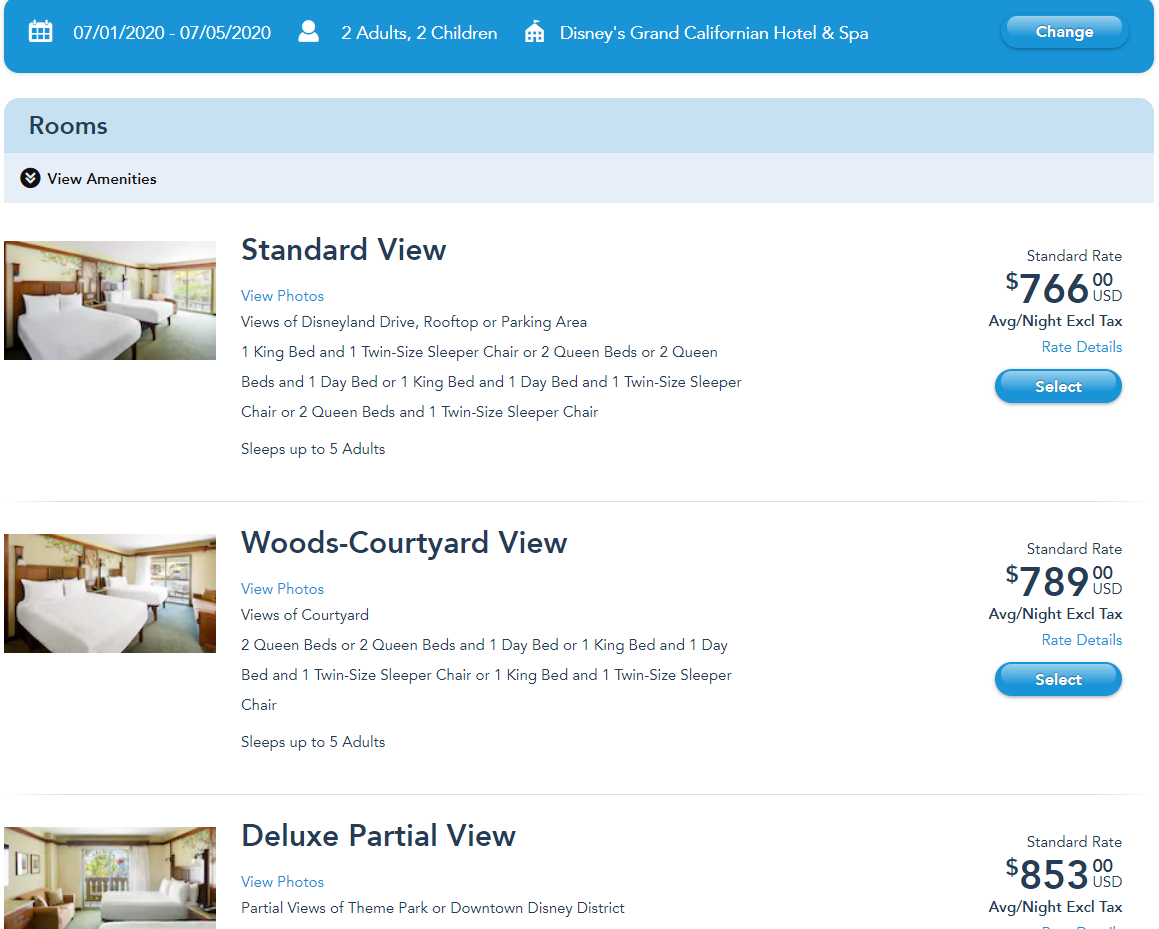
Task: Click the Deluxe Partial View heading
Action: [x=378, y=836]
